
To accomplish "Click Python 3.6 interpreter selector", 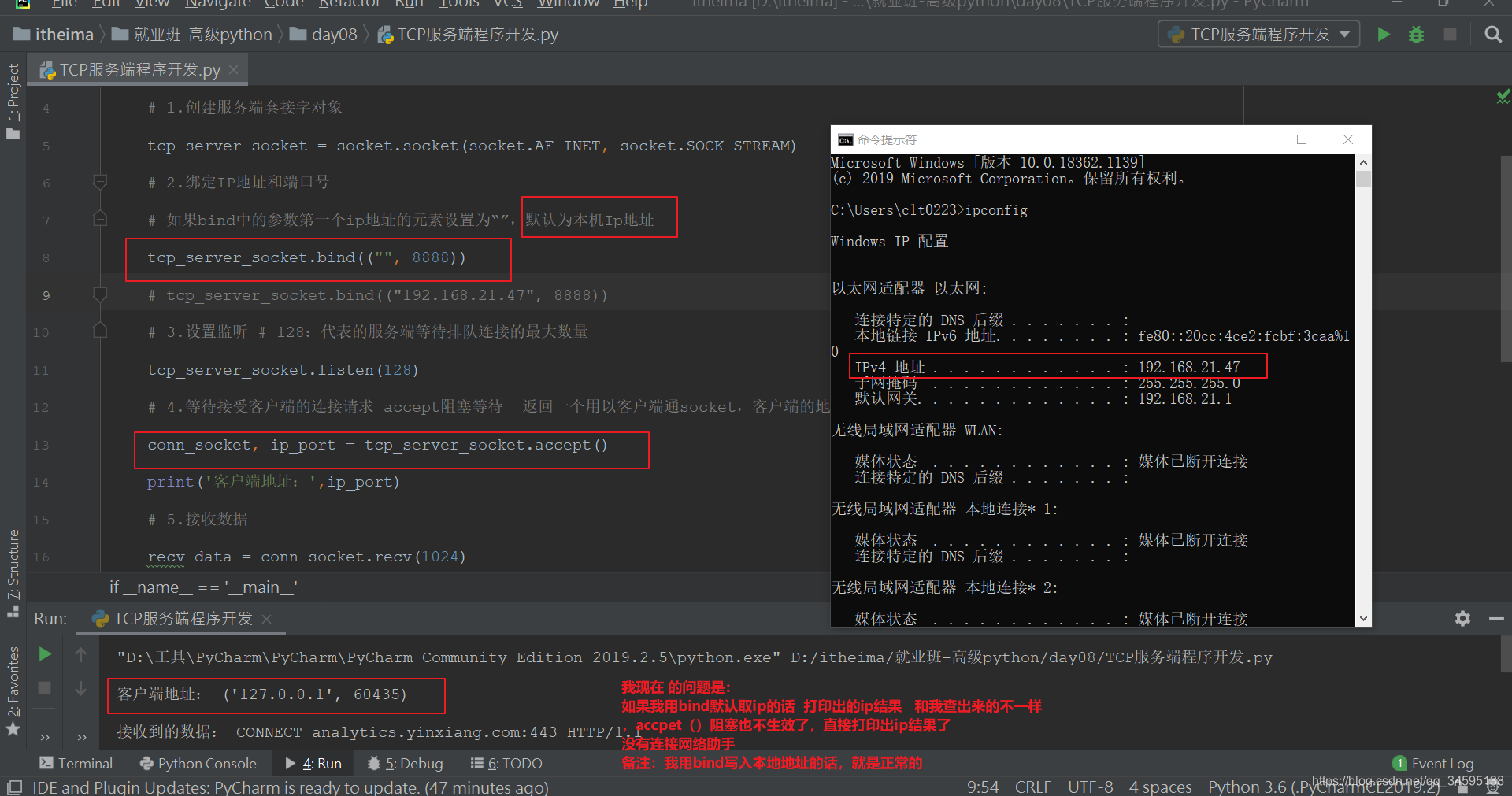I will [1324, 787].
